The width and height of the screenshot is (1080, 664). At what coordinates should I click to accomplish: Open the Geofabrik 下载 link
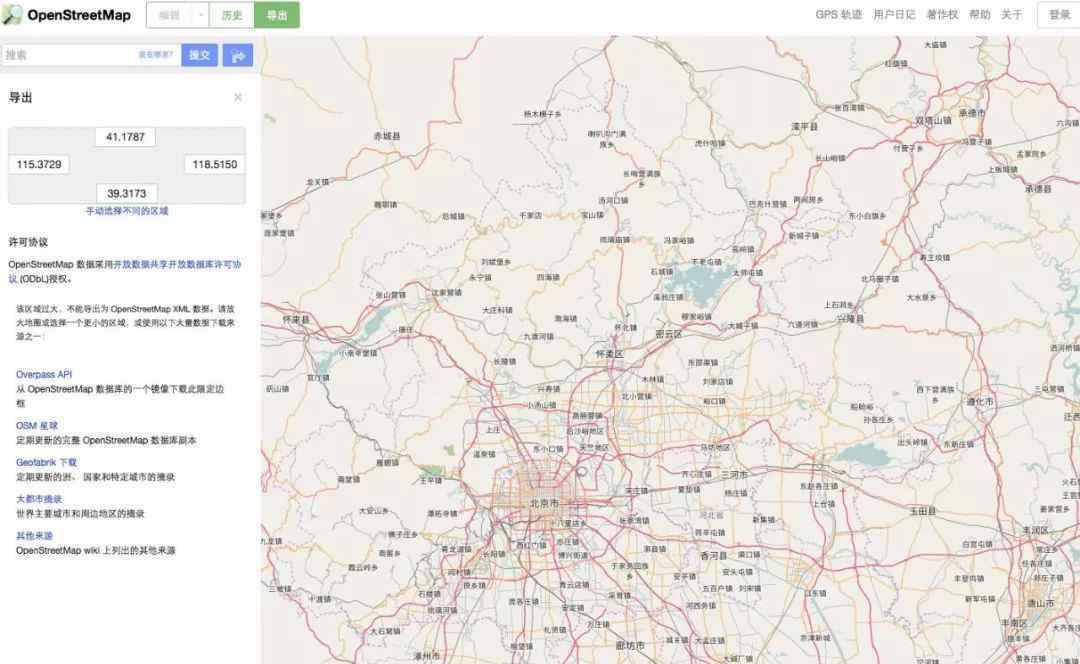coord(47,462)
